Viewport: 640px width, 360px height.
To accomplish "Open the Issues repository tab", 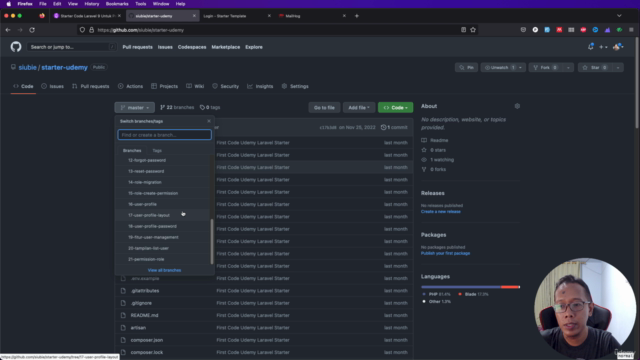I will tap(52, 86).
